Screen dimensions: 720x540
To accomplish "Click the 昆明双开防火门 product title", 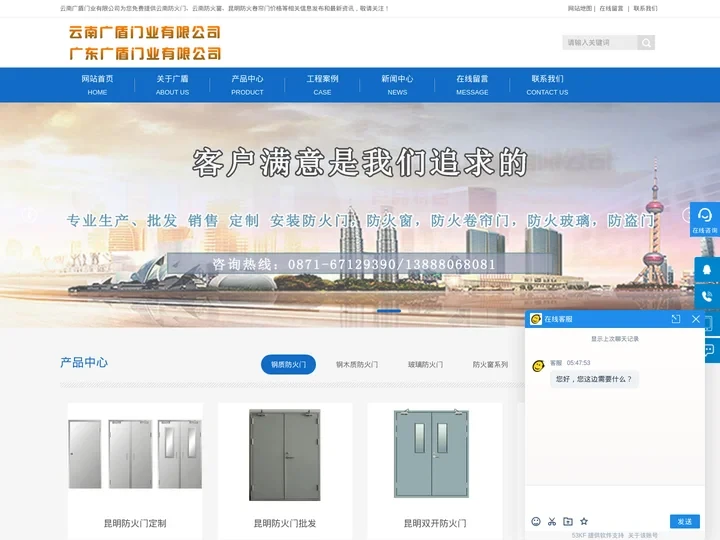I will coord(435,523).
